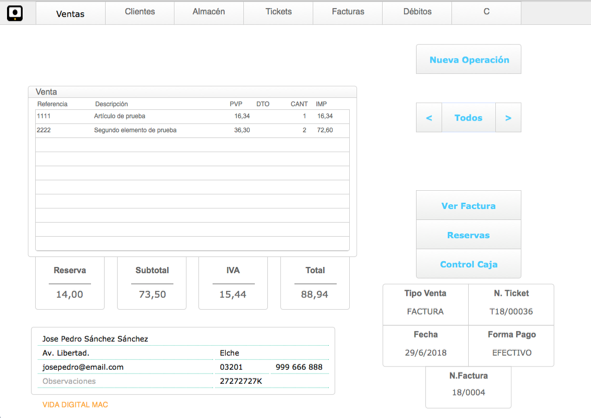Screen dimensions: 591x418
Task: Click the customer name field
Action: pyautogui.click(x=183, y=339)
